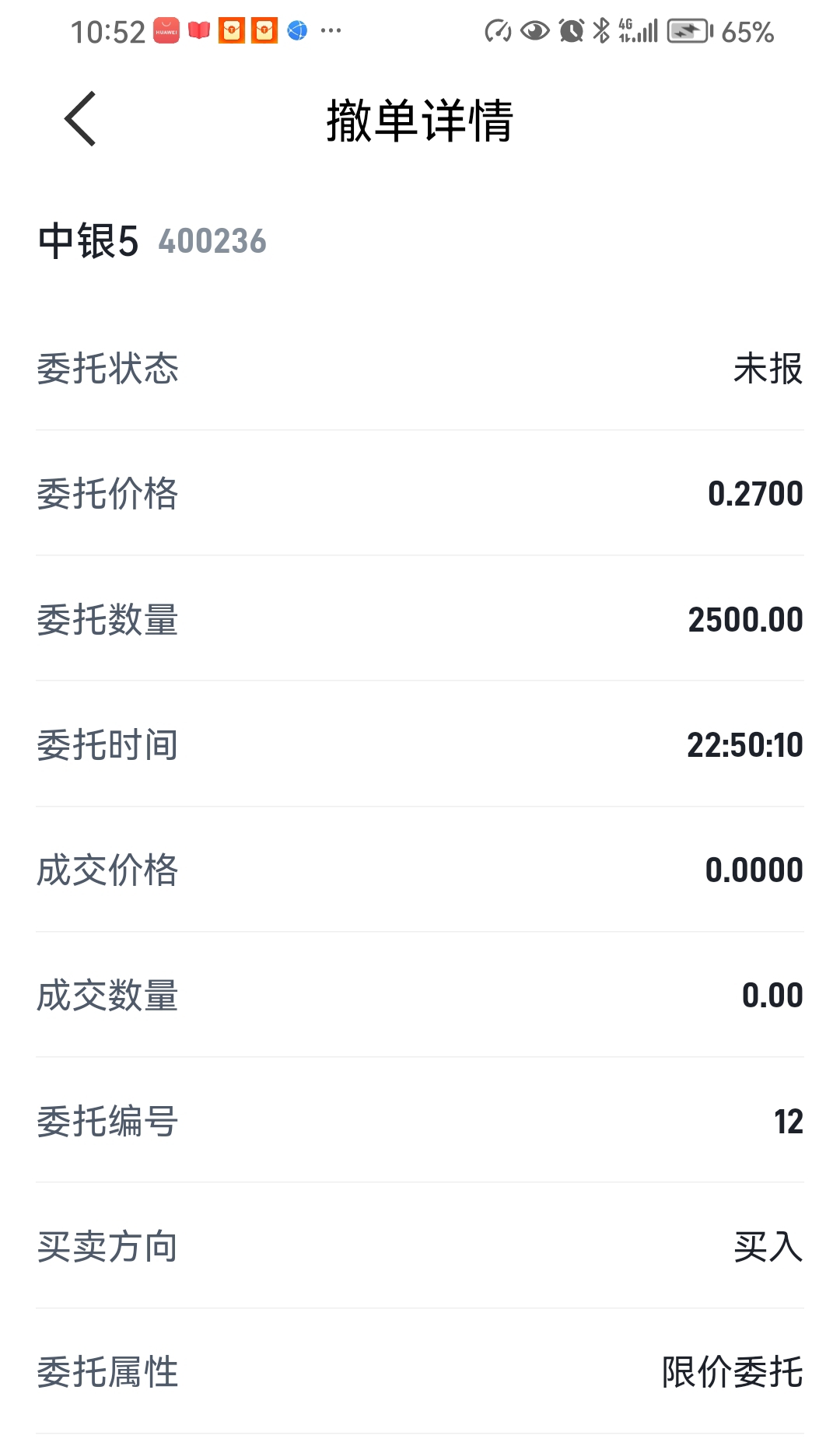The width and height of the screenshot is (840, 1446).
Task: Tap the Huawei AppGallery notification icon
Action: pos(166,31)
